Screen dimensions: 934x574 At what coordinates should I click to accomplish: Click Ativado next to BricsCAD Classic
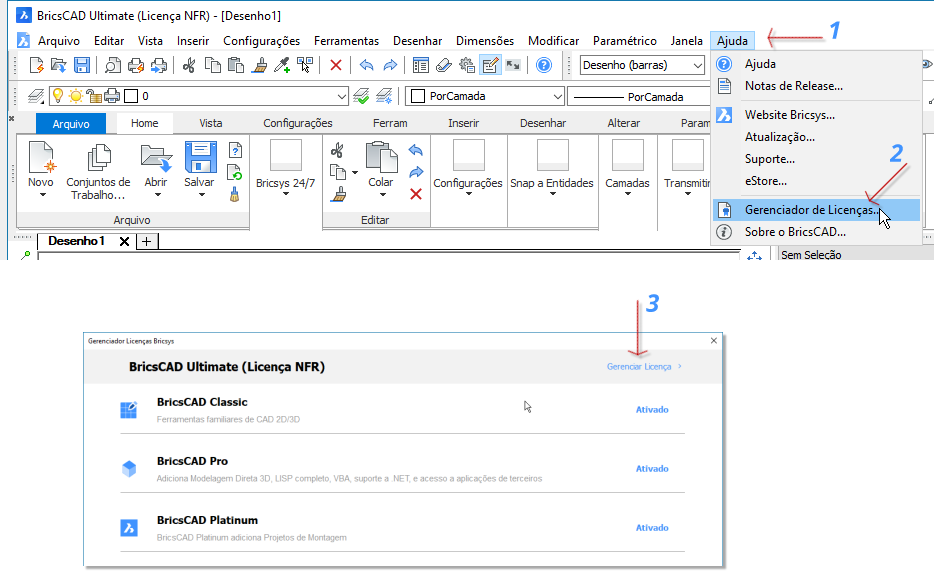click(x=652, y=410)
